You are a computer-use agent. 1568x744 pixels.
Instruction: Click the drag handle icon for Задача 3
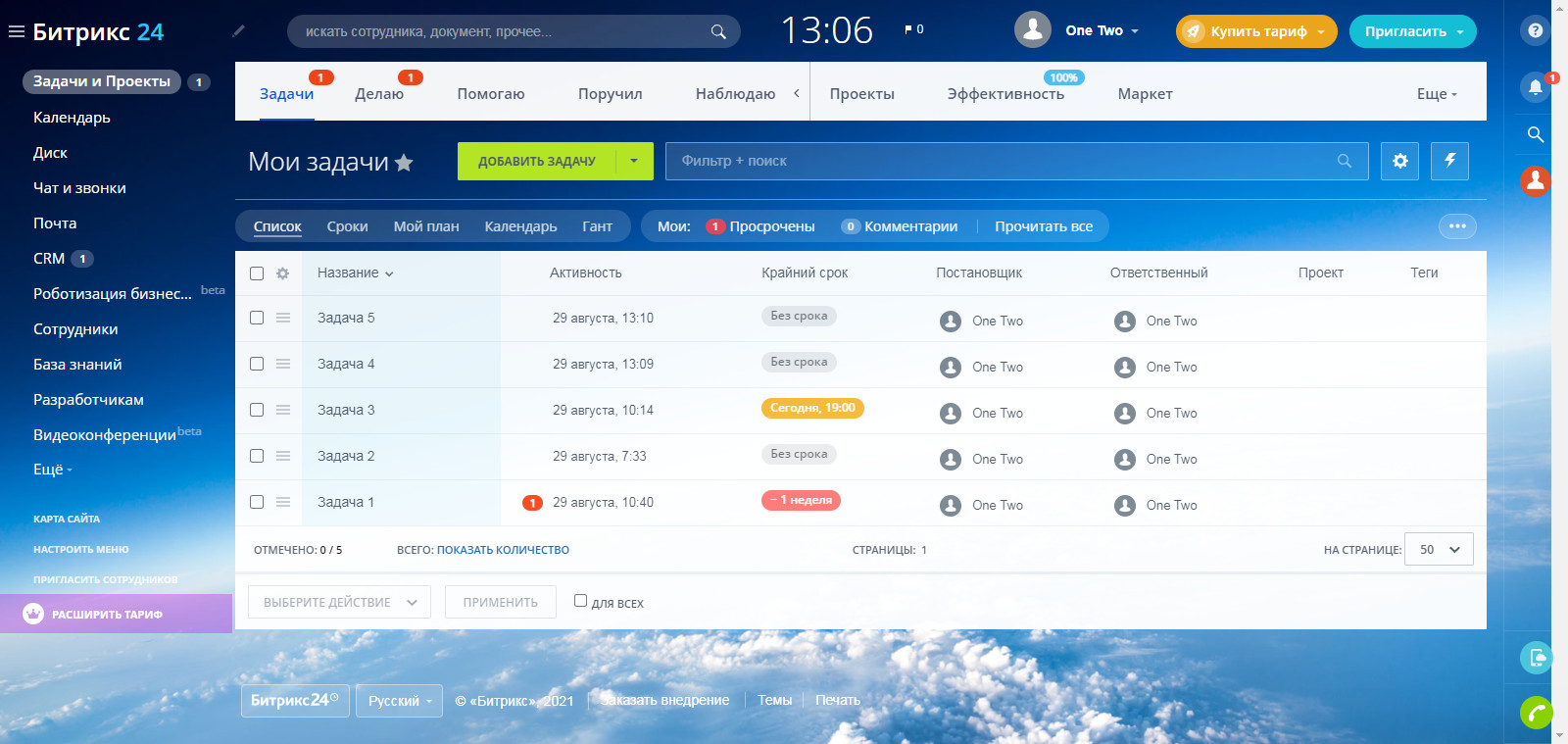point(283,410)
